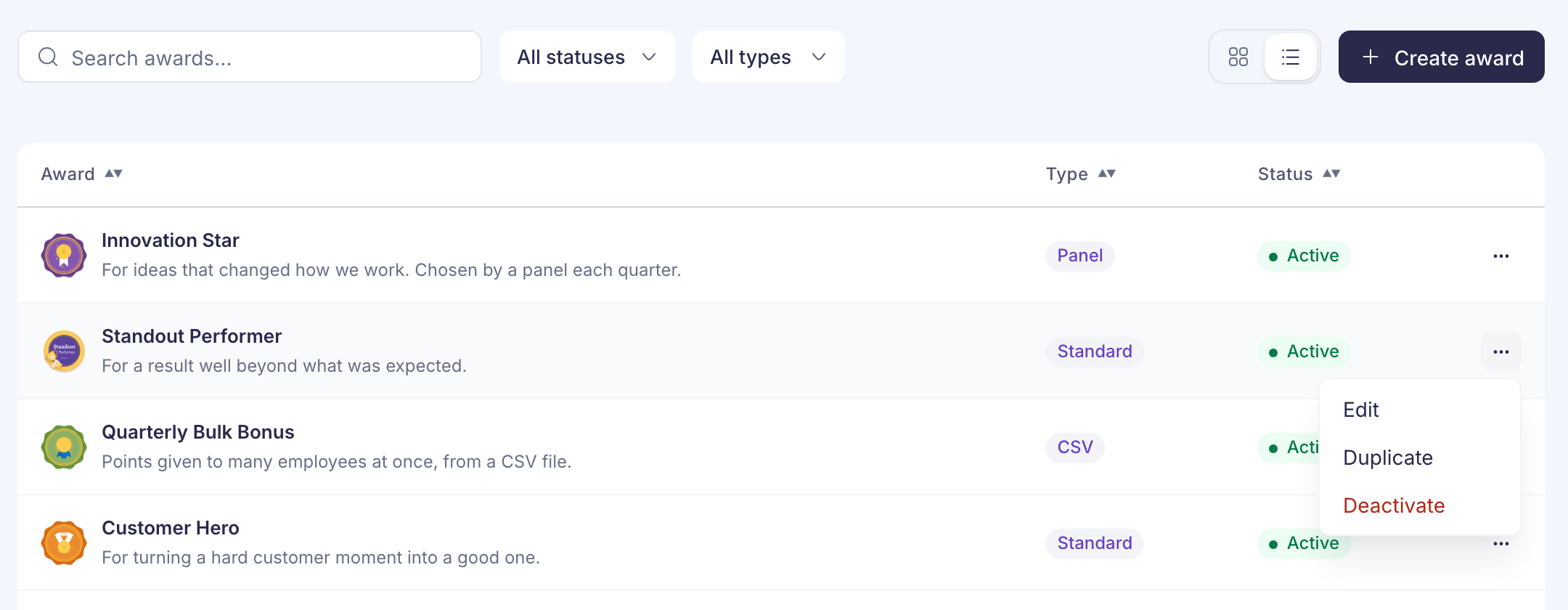
Task: Sort table by Status column
Action: pyautogui.click(x=1299, y=174)
